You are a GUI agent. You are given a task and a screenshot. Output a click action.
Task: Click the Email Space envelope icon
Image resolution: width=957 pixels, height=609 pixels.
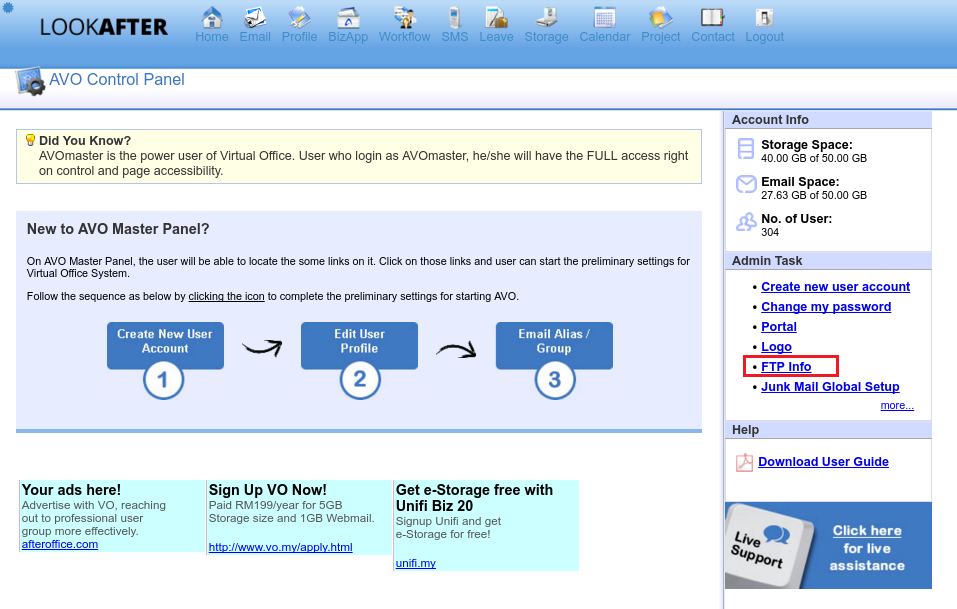(746, 184)
